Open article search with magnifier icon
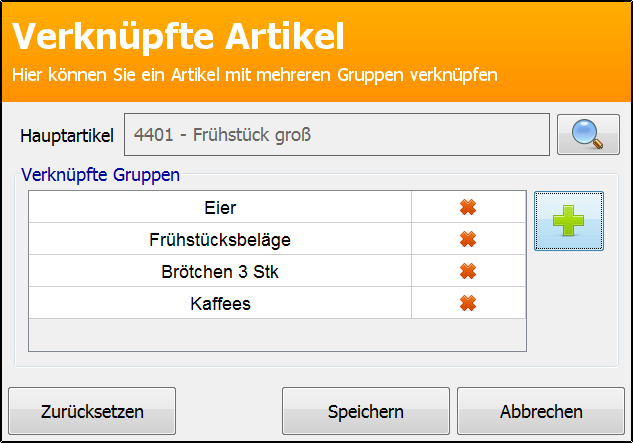Image resolution: width=633 pixels, height=443 pixels. coord(588,134)
